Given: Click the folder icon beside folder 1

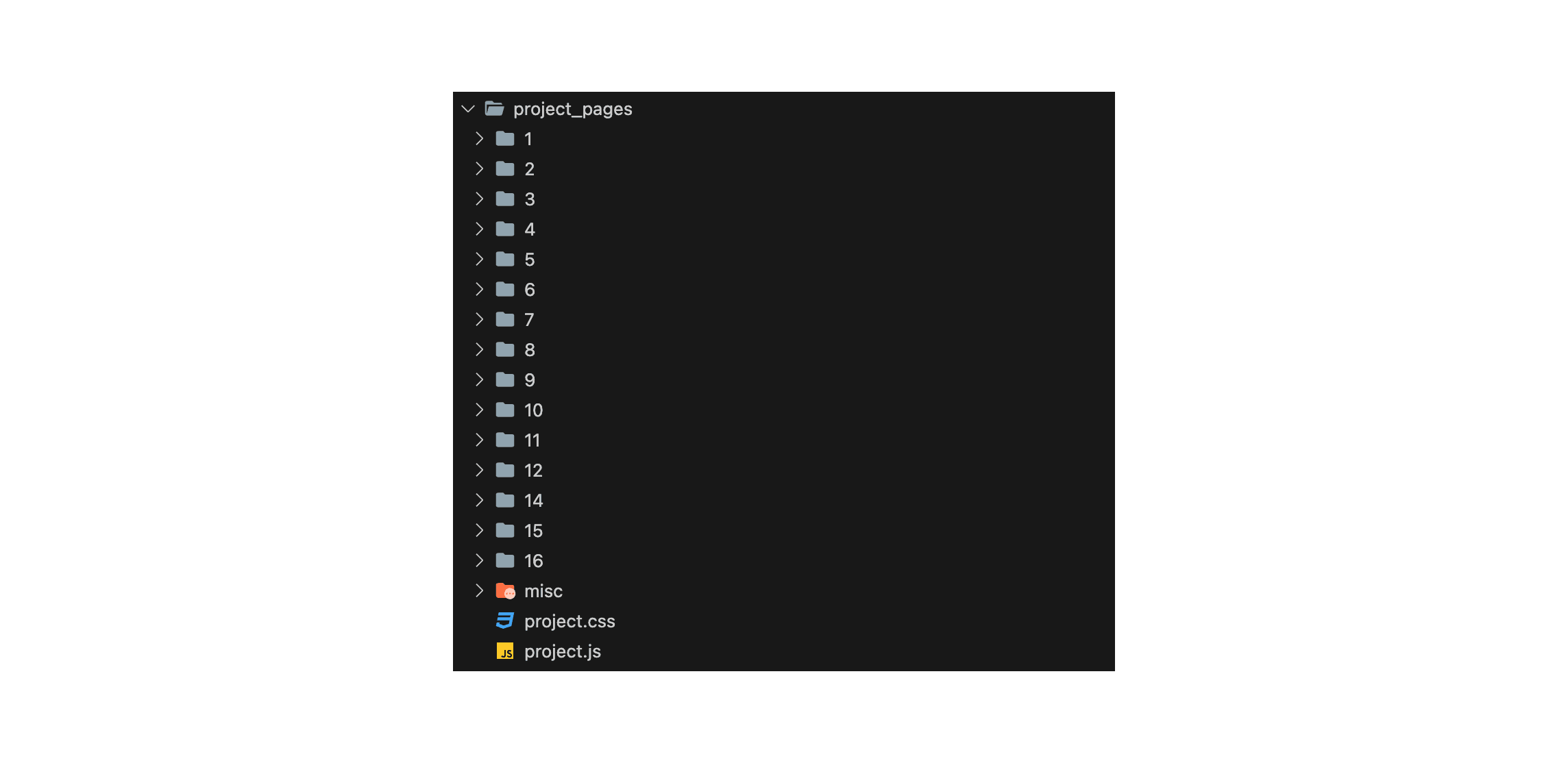Looking at the screenshot, I should [504, 138].
